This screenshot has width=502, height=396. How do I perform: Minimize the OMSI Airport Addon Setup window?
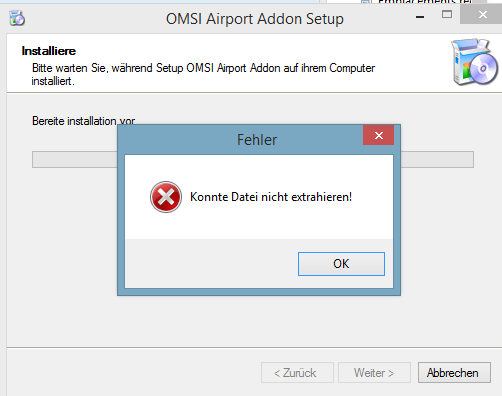[x=420, y=16]
